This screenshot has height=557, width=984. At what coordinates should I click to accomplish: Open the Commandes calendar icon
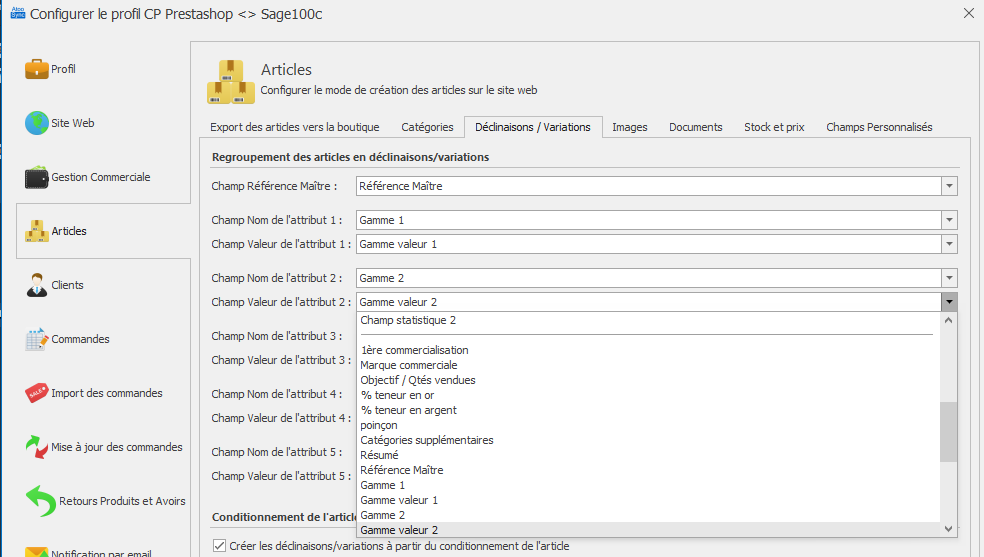pyautogui.click(x=36, y=339)
